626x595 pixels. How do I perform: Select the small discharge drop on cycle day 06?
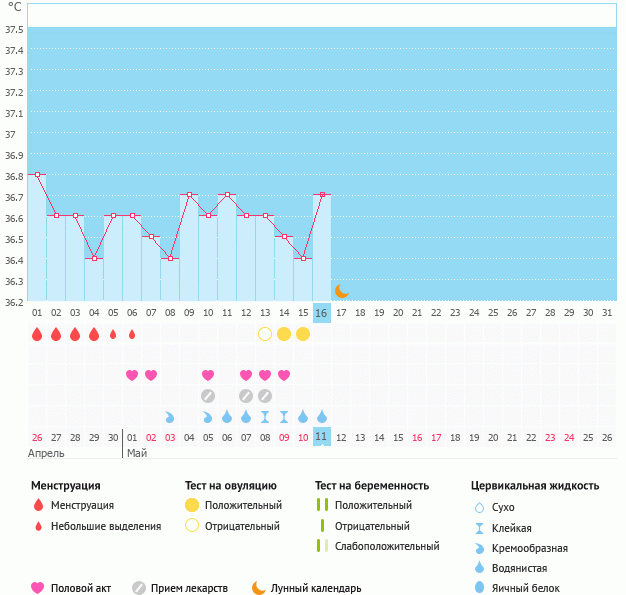[132, 334]
